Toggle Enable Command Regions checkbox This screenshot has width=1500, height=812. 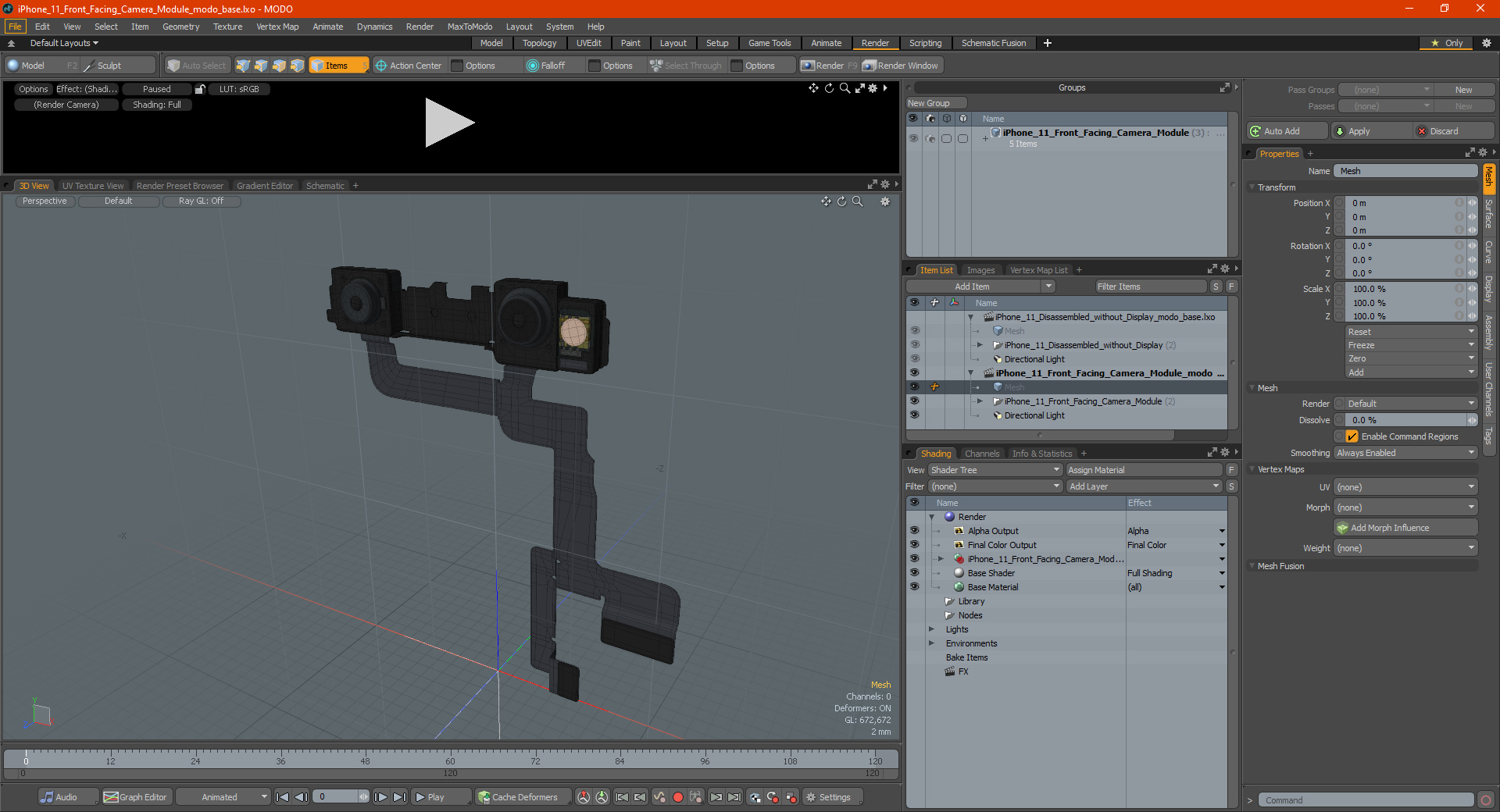click(x=1352, y=436)
